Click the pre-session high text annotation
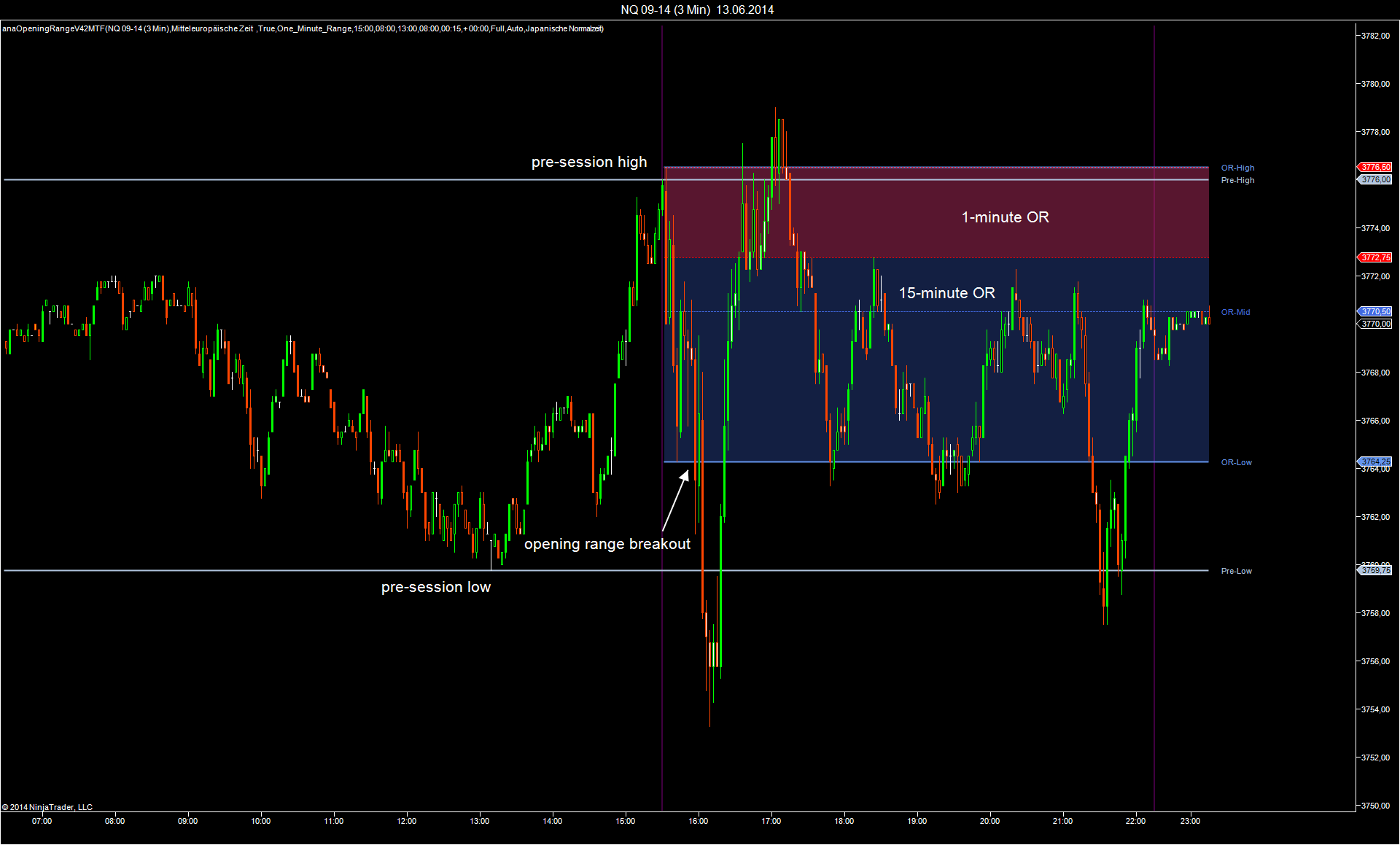This screenshot has height=845, width=1400. 588,162
